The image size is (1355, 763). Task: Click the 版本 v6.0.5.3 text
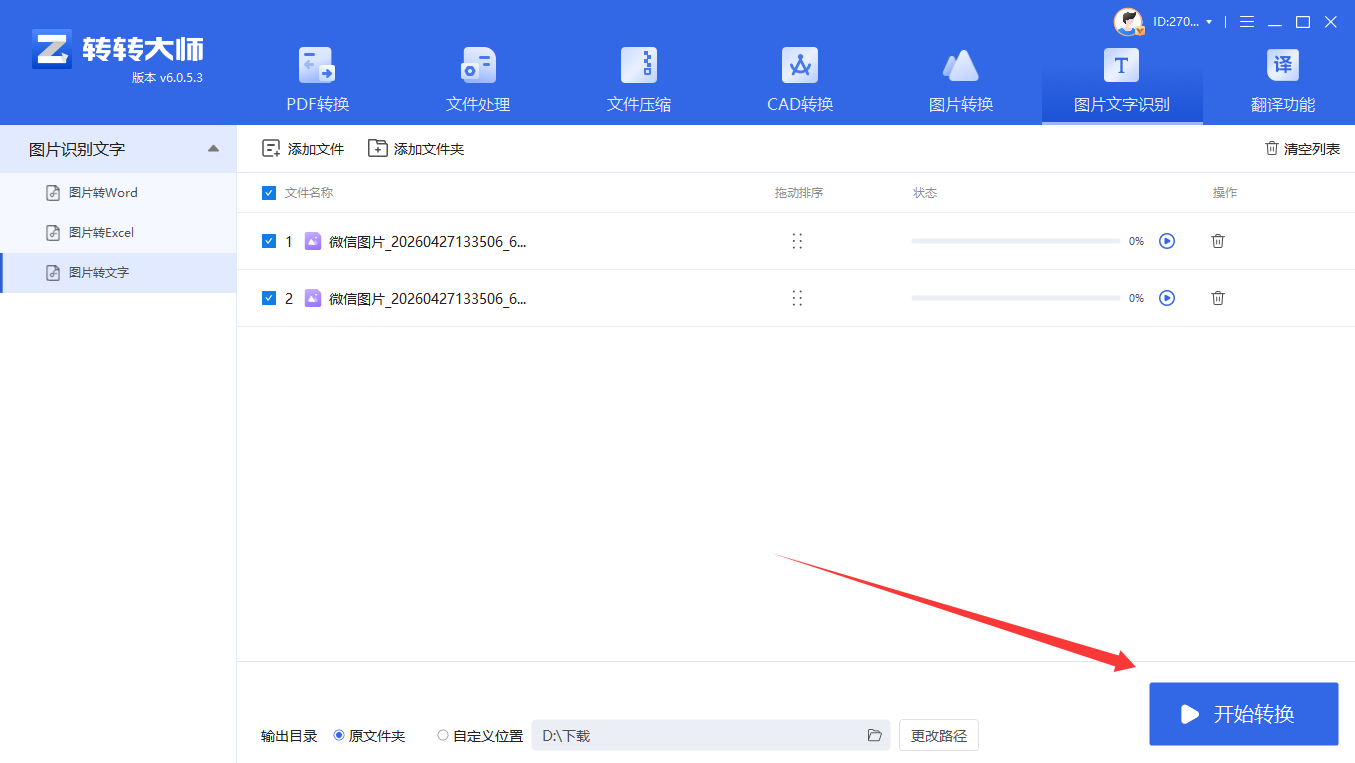pos(167,78)
